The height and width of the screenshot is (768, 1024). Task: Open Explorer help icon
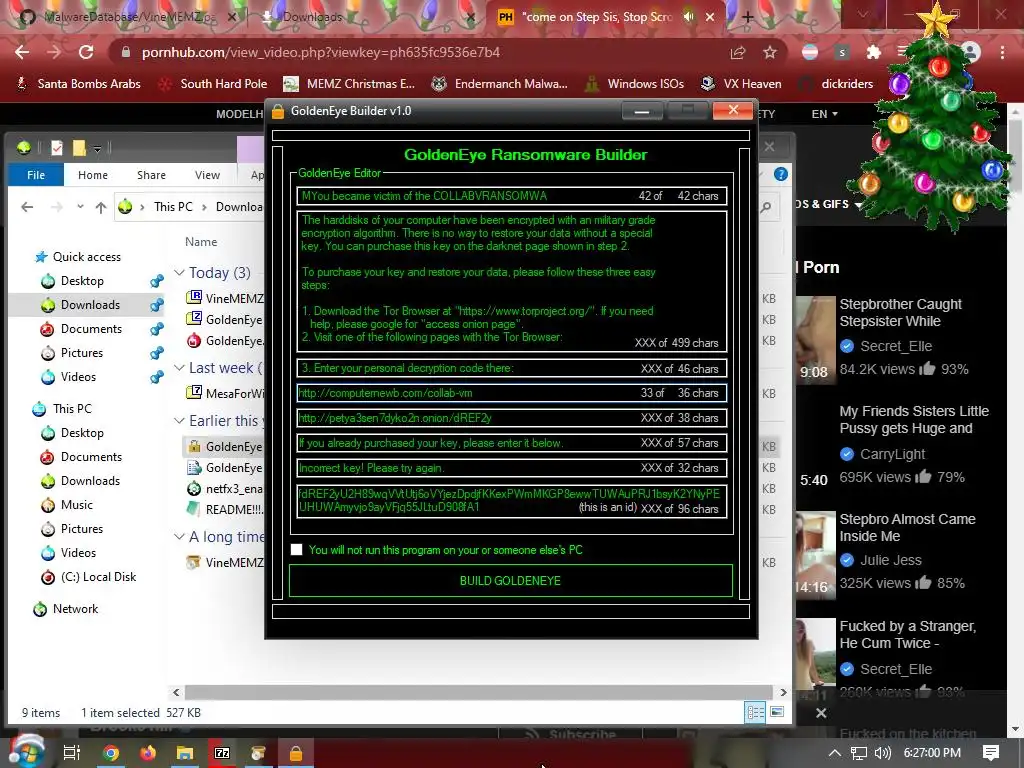[x=780, y=174]
